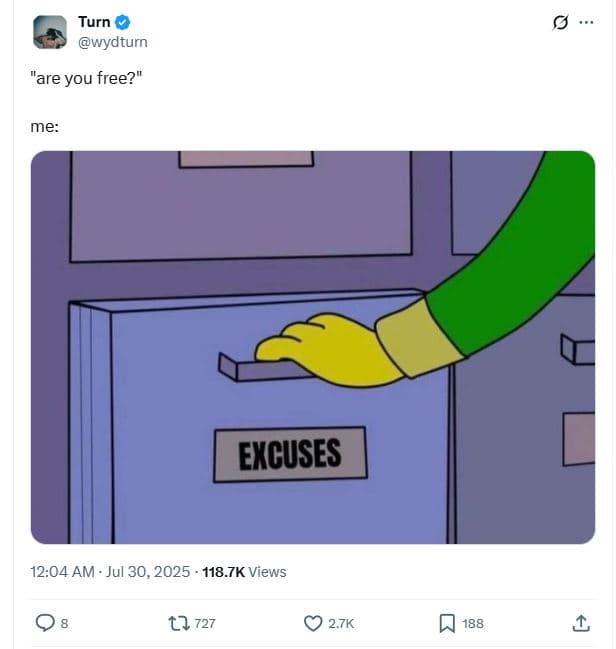
Task: Click the 12:04 AM Jul 30 timestamp
Action: (110, 572)
